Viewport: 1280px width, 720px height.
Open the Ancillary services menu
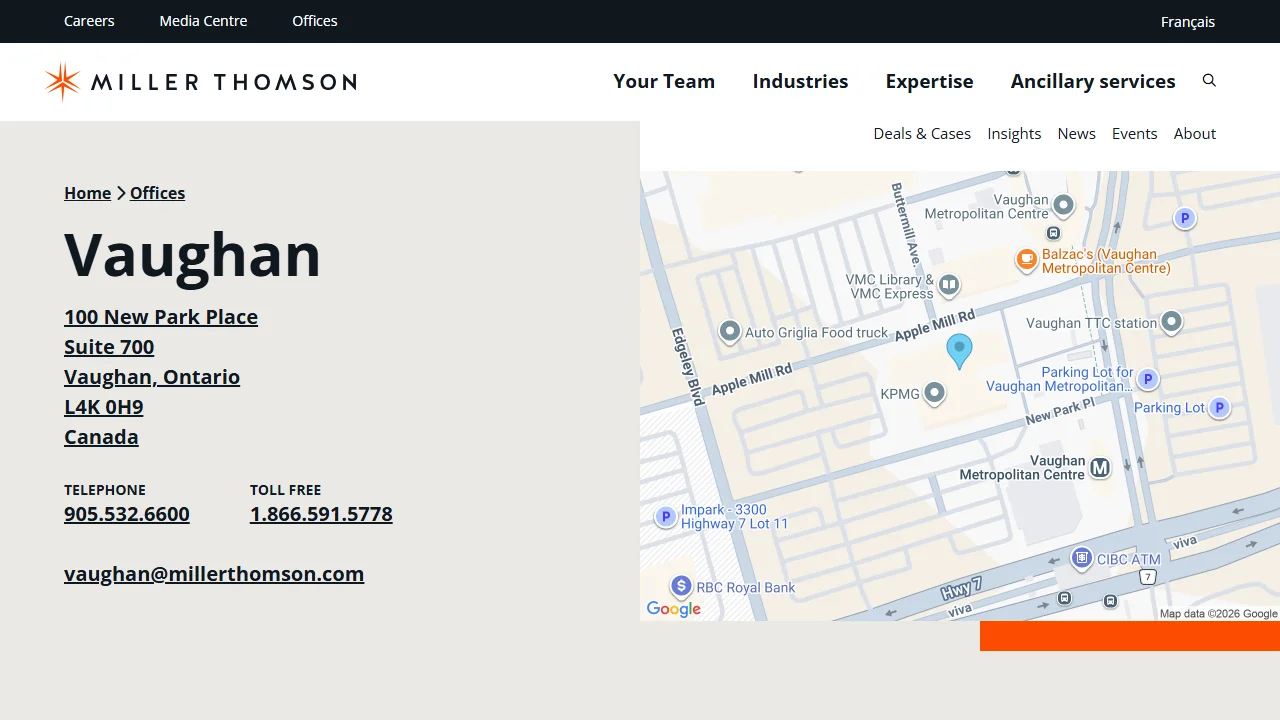point(1093,81)
